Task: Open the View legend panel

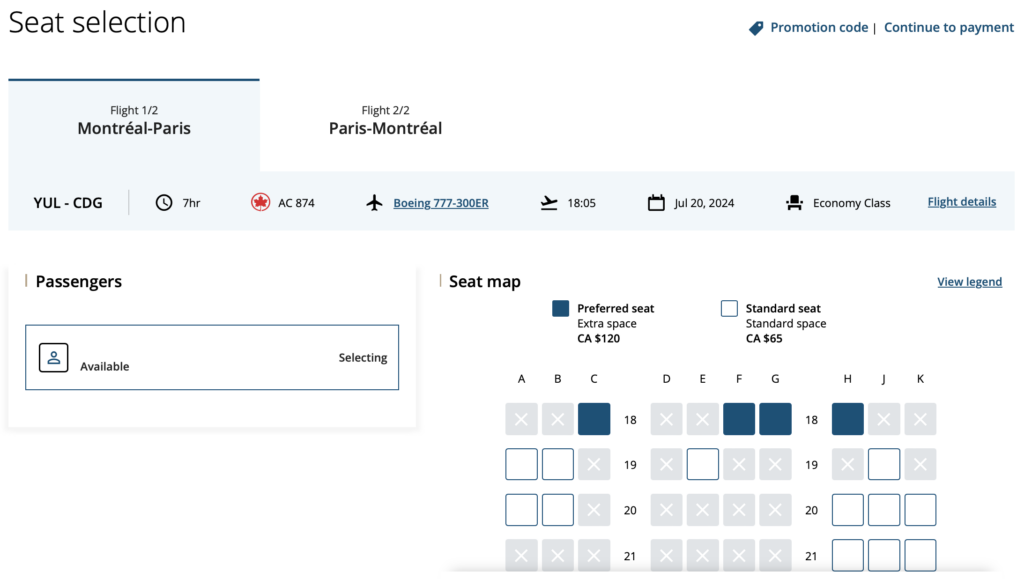Action: [x=969, y=281]
